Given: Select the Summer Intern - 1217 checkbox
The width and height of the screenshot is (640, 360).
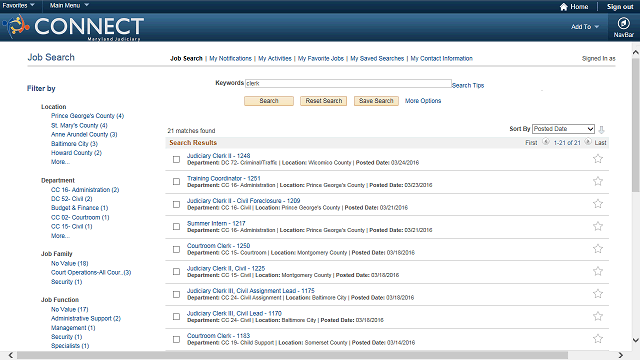Looking at the screenshot, I should click(x=176, y=227).
